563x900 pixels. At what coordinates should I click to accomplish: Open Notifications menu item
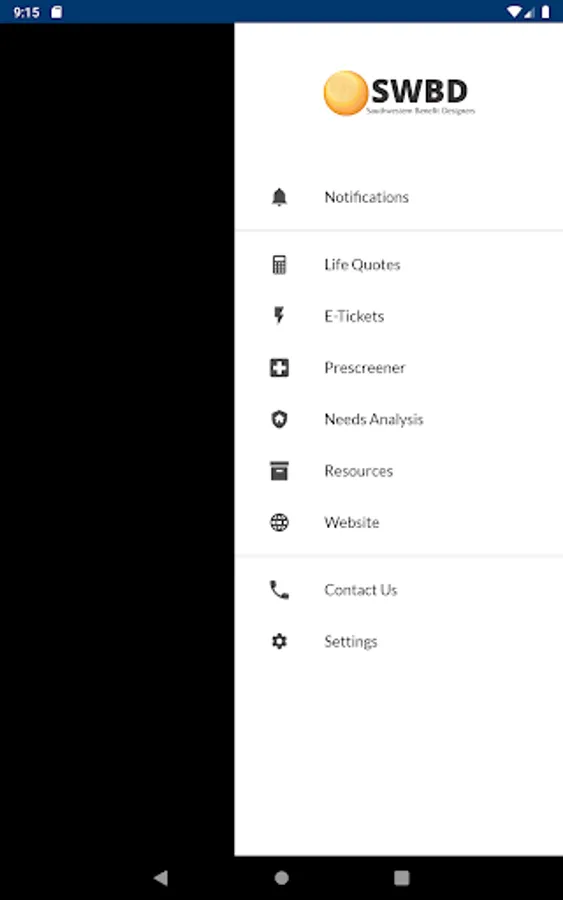coord(367,197)
